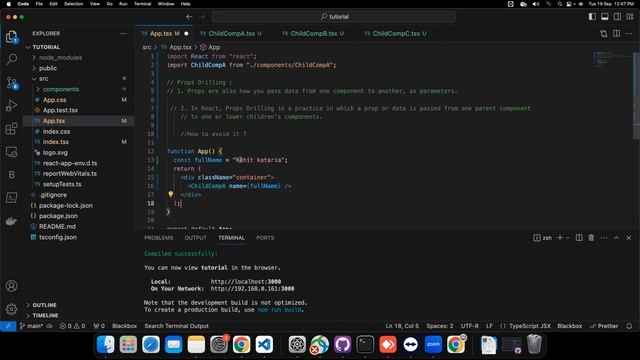Open the Selection menu in menu bar
Screen dimensions: 640x360
(73, 4)
